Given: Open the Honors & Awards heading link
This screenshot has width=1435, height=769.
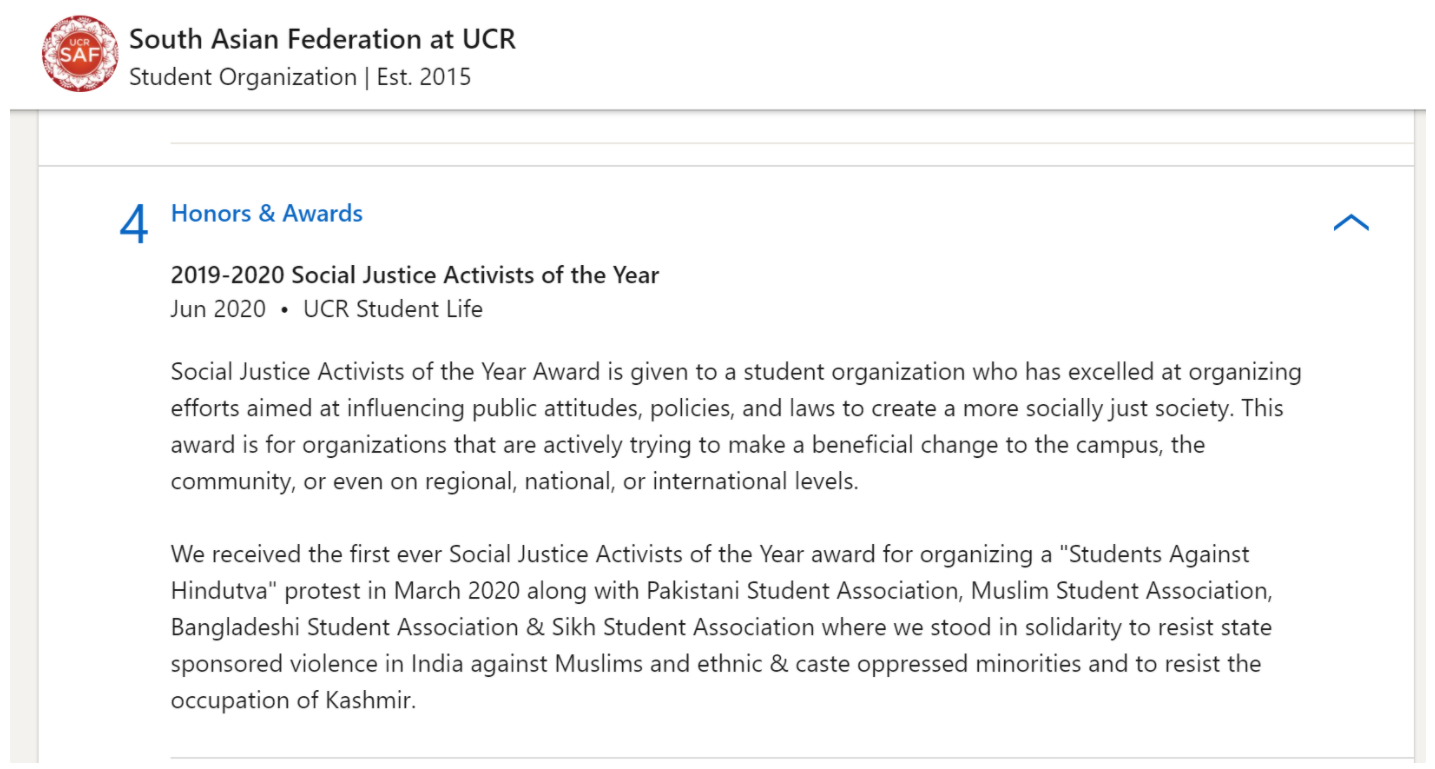Looking at the screenshot, I should click(266, 213).
